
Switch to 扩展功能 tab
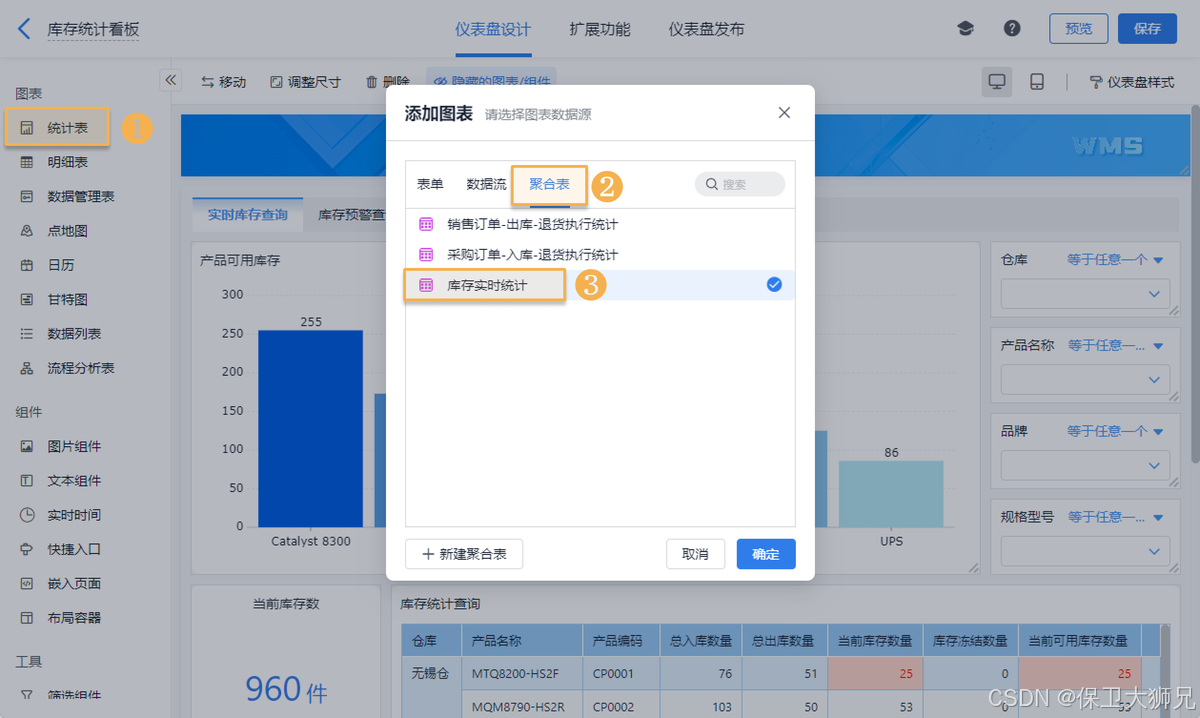tap(600, 29)
